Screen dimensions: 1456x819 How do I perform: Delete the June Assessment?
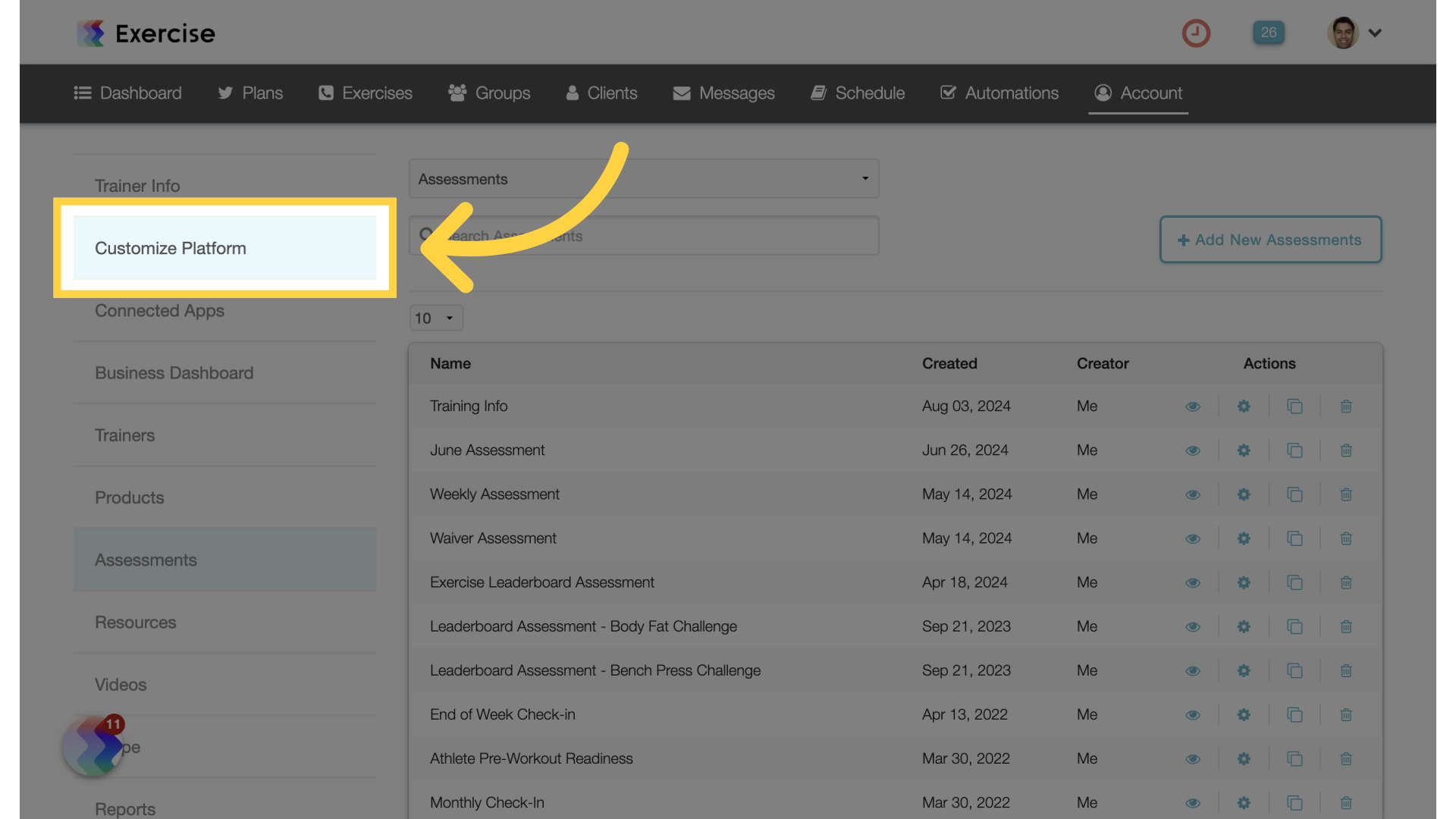[x=1346, y=450]
